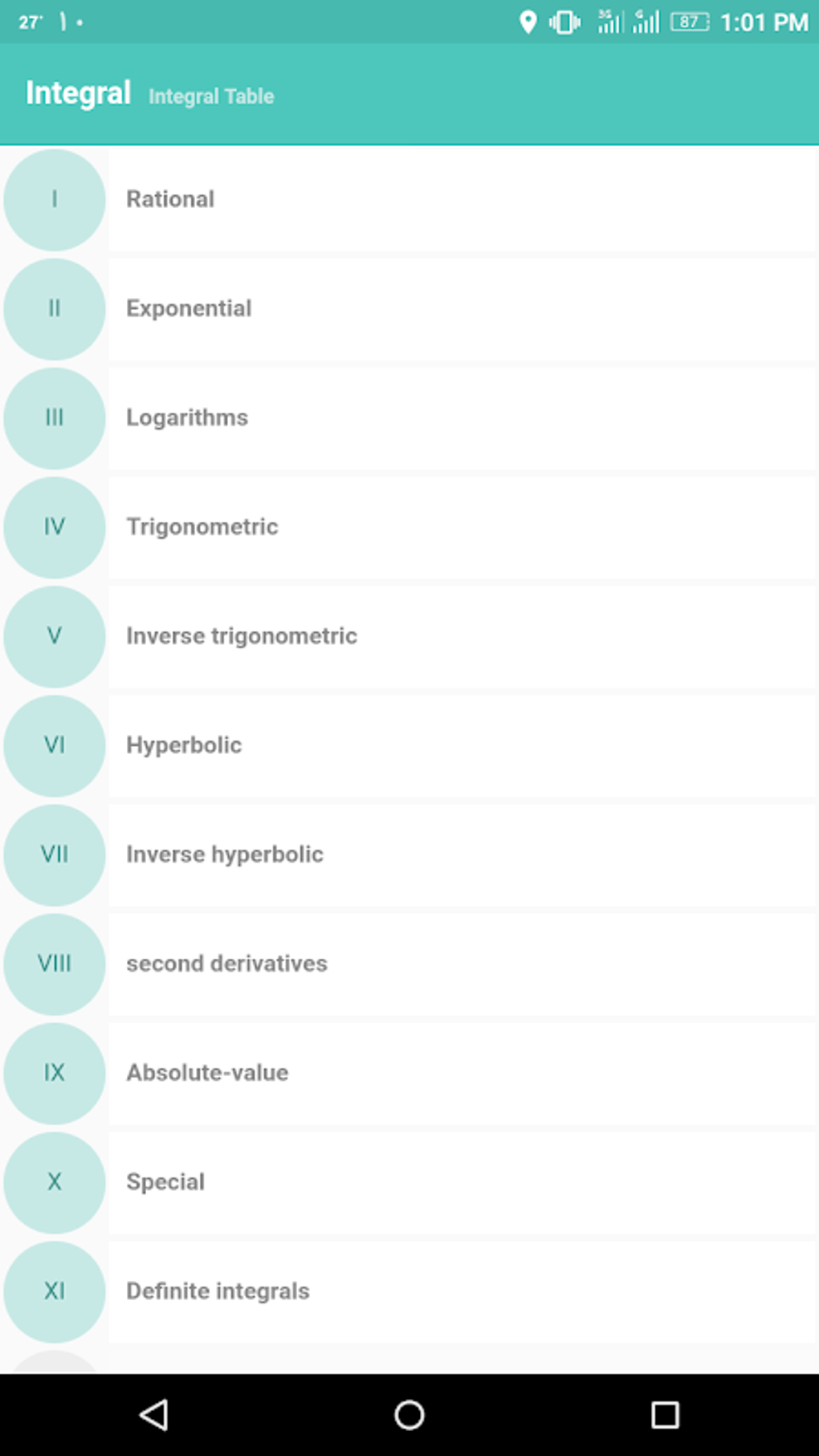
Task: Tap the II circle beside Exponential
Action: (x=54, y=308)
